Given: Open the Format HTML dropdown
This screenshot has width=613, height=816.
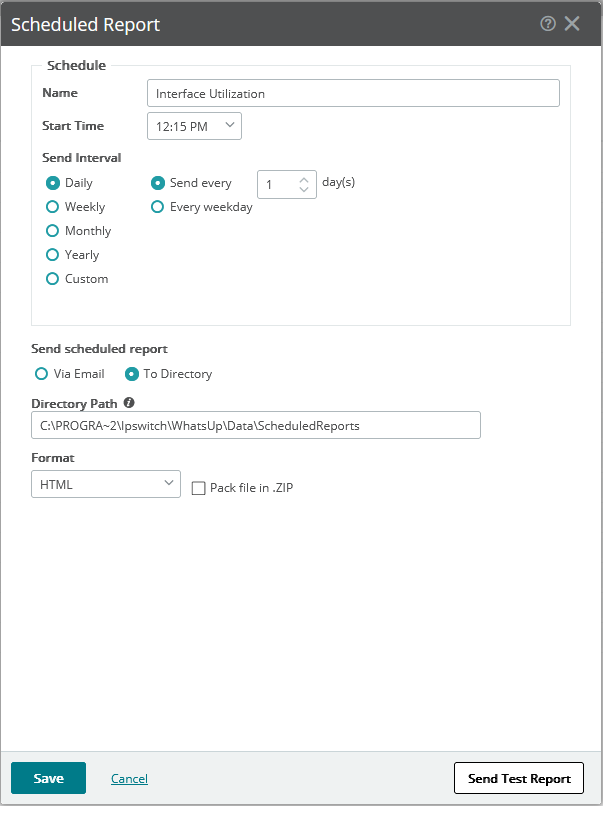Looking at the screenshot, I should point(106,484).
